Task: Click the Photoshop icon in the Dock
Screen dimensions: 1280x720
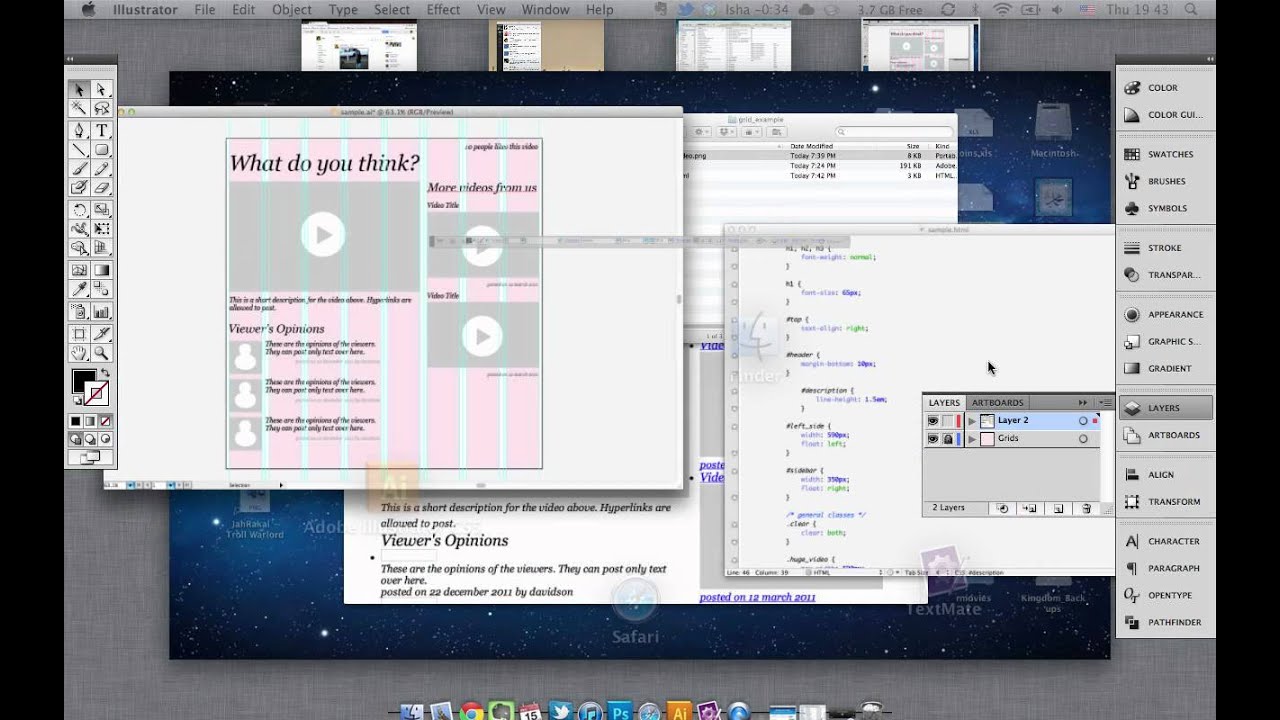Action: (x=619, y=711)
